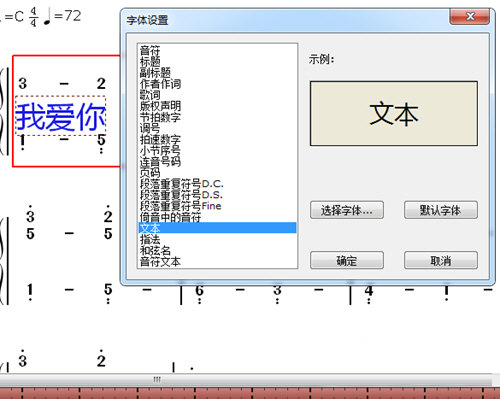This screenshot has width=500, height=399.
Task: Confirm with the 确定 button
Action: coord(347,260)
